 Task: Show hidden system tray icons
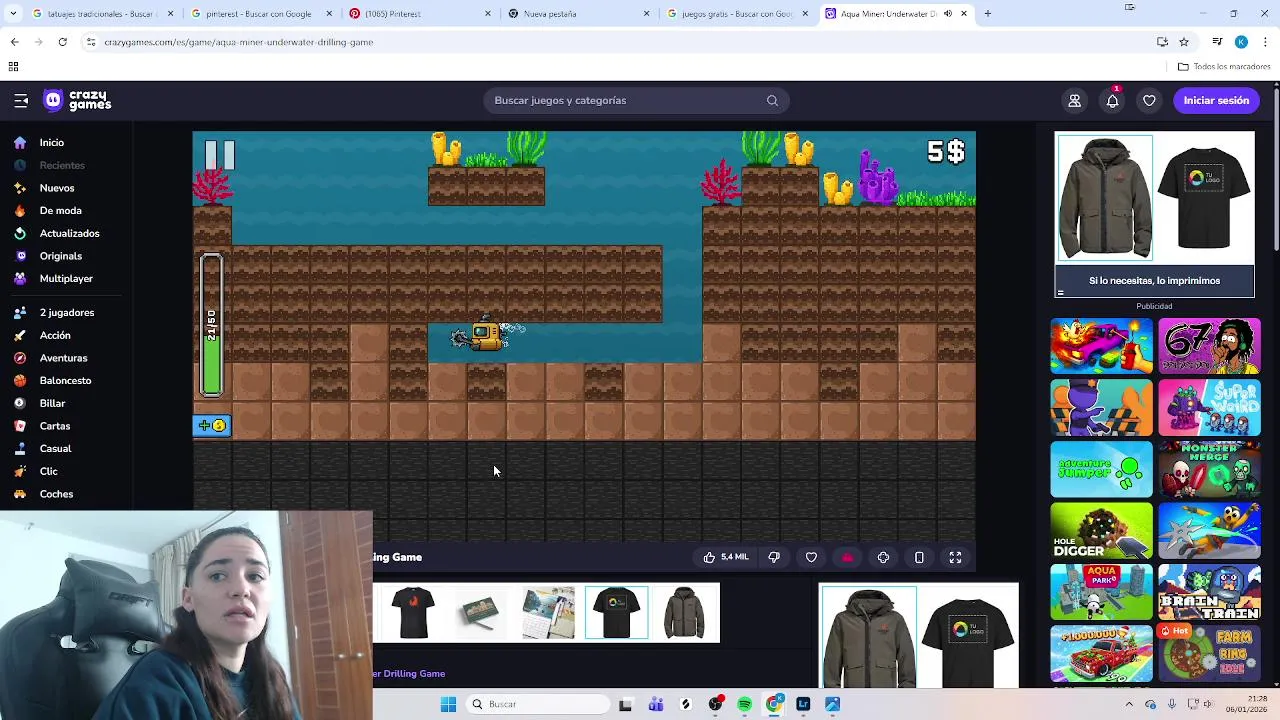click(1129, 704)
